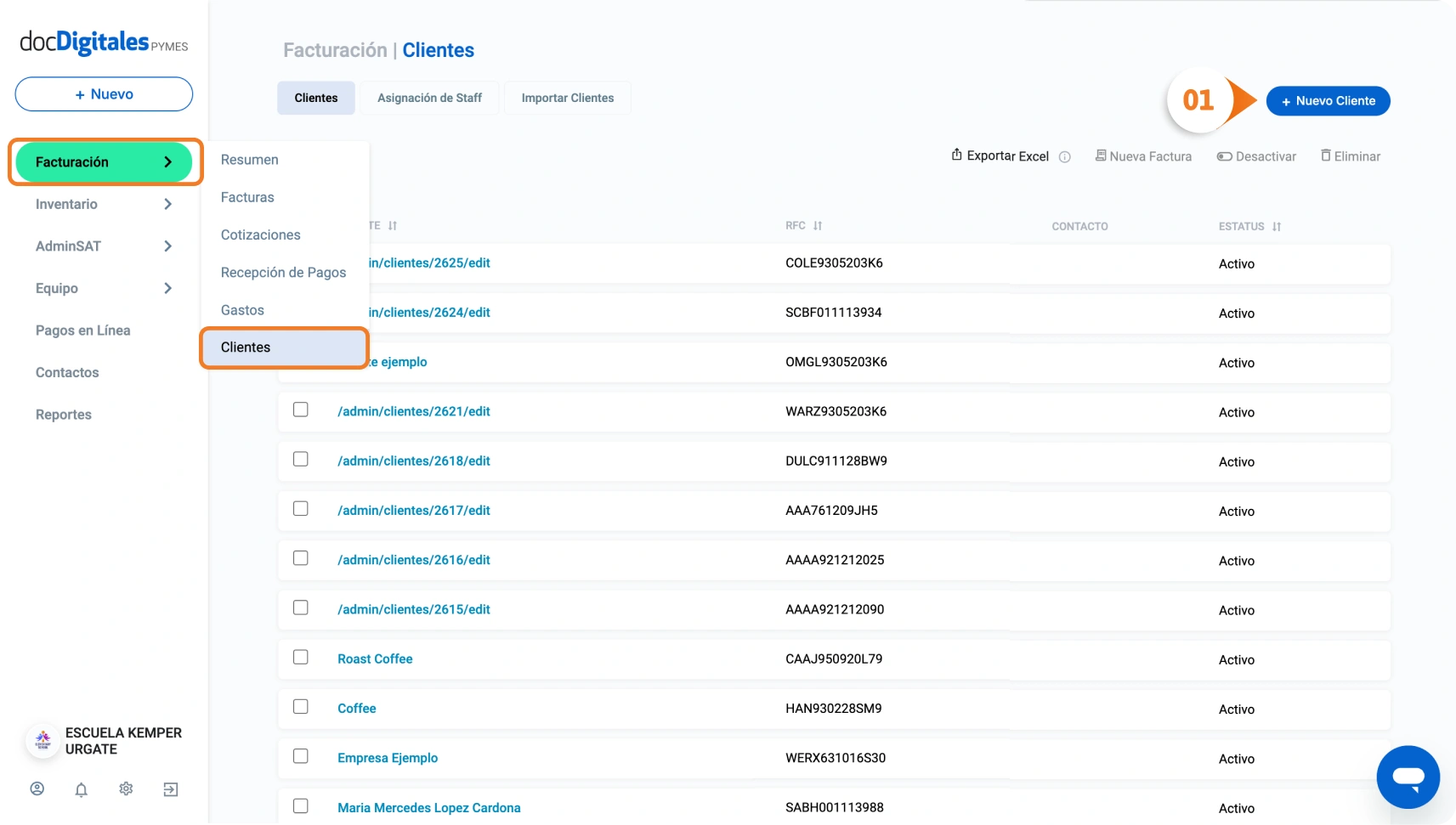Open the chat support bubble
1456x825 pixels.
click(x=1408, y=777)
